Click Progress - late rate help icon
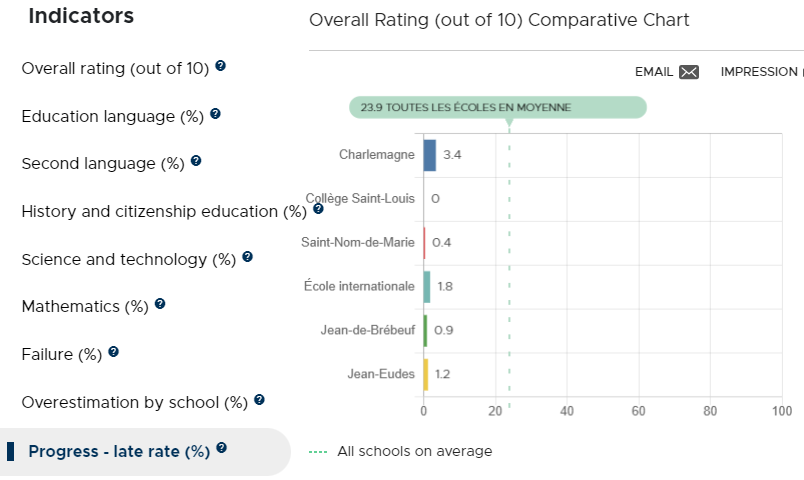Image resolution: width=804 pixels, height=480 pixels. 222,448
